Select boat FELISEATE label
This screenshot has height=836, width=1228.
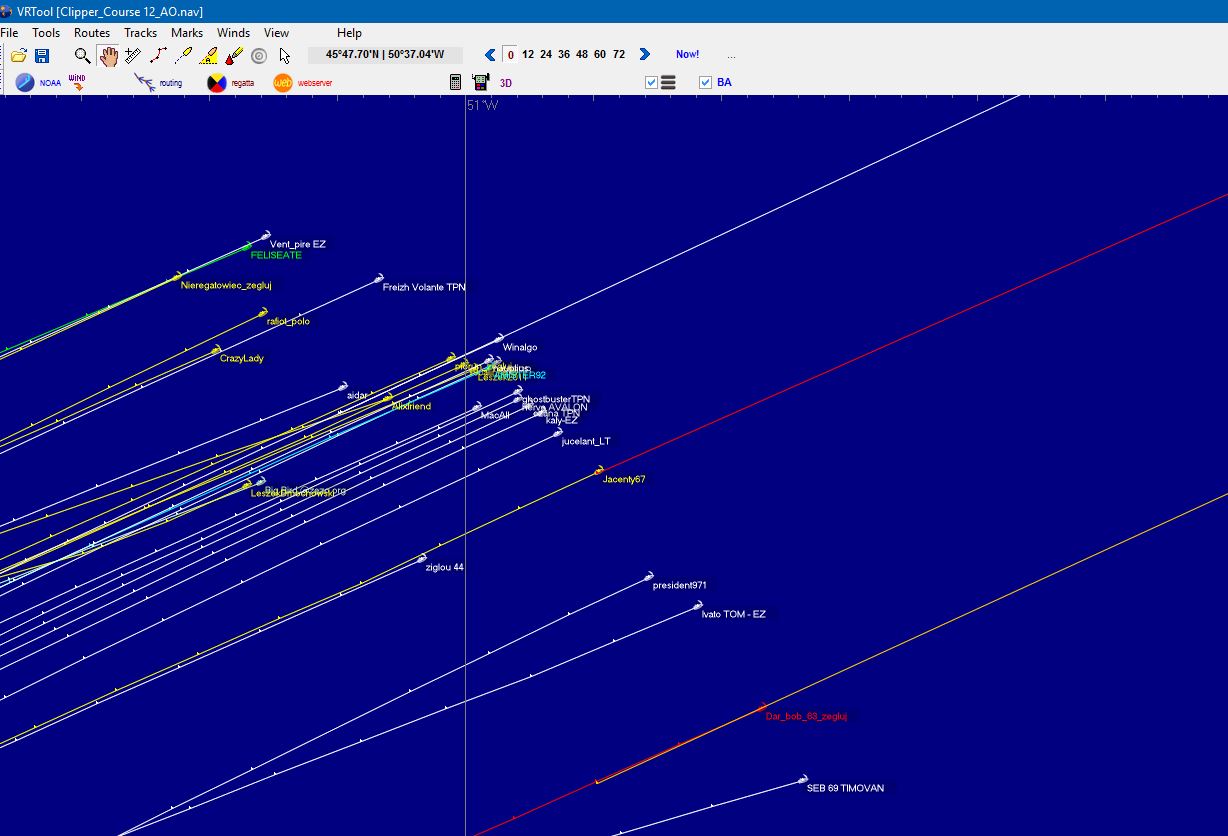click(x=276, y=255)
